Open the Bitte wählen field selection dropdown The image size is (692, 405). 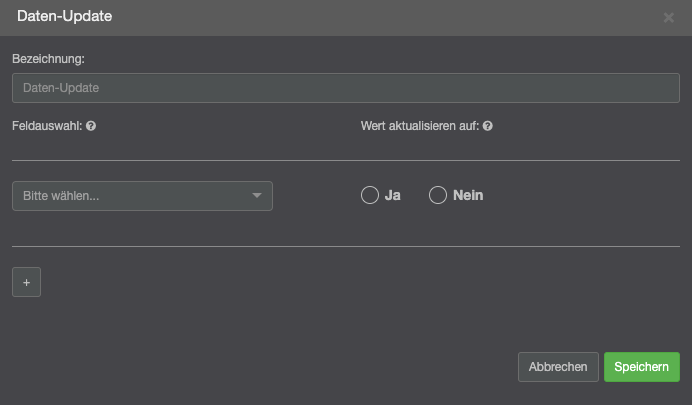130,196
